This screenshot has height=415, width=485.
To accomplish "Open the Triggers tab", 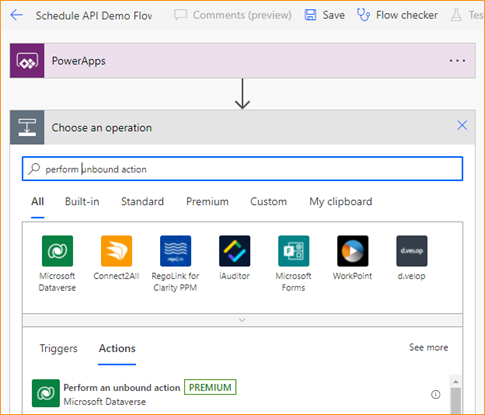I will (x=58, y=348).
